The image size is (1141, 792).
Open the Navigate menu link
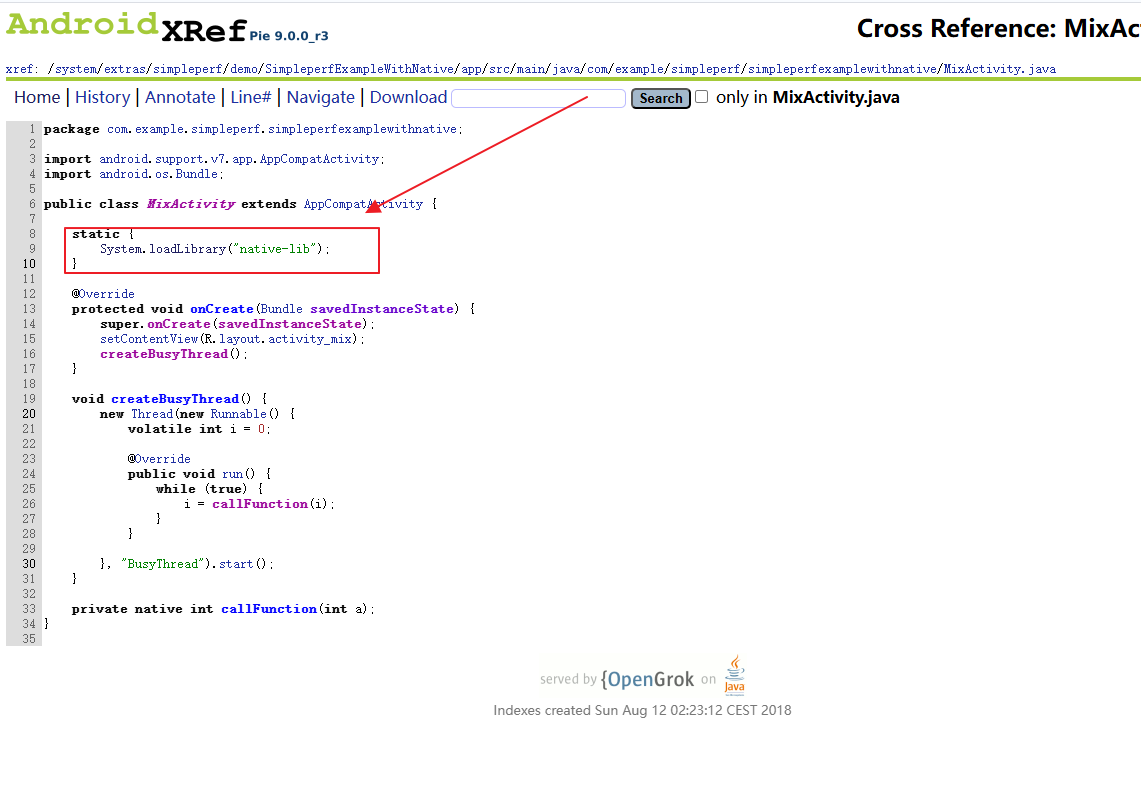pos(320,98)
